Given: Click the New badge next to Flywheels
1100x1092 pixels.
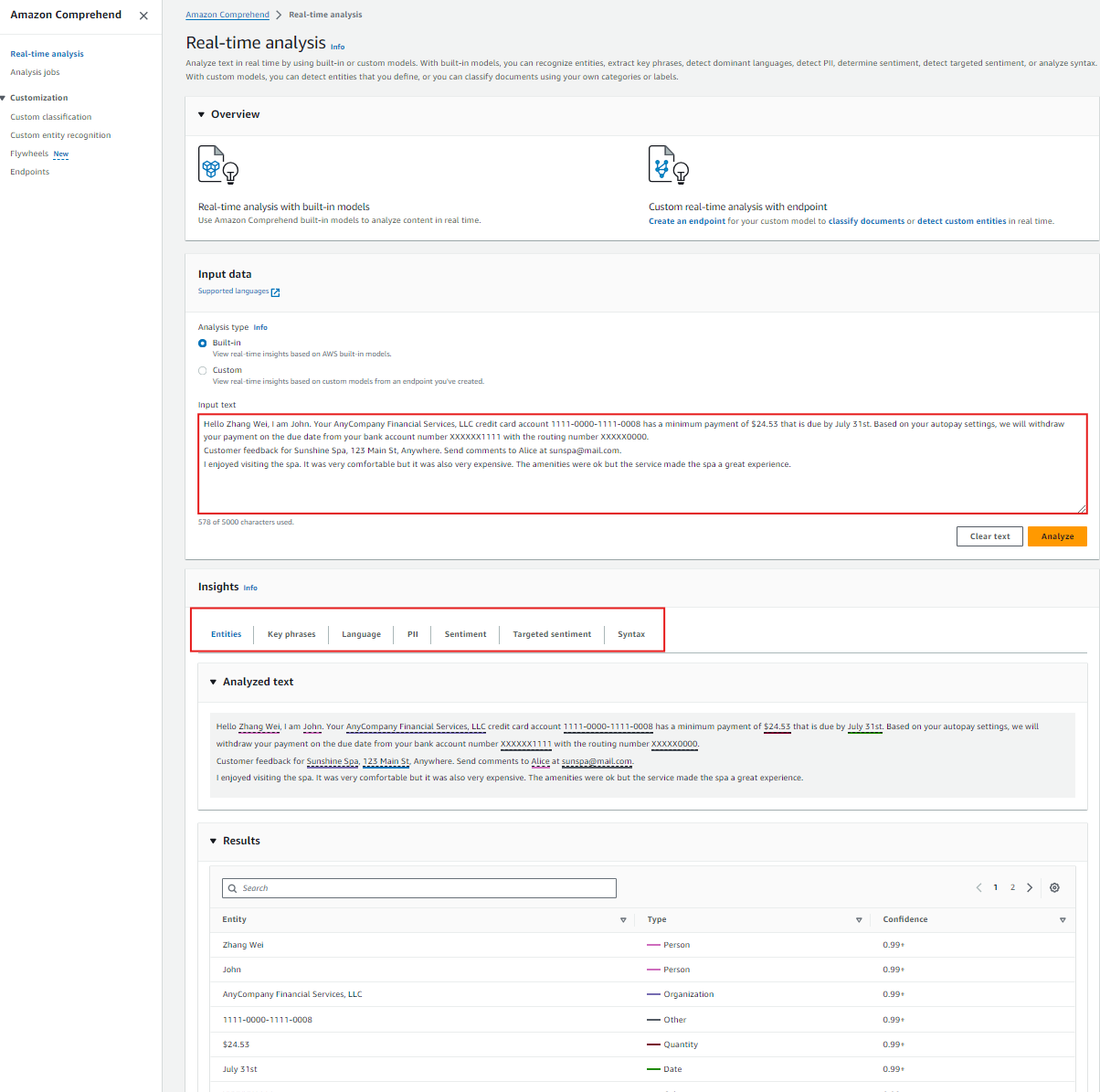Looking at the screenshot, I should pos(61,154).
